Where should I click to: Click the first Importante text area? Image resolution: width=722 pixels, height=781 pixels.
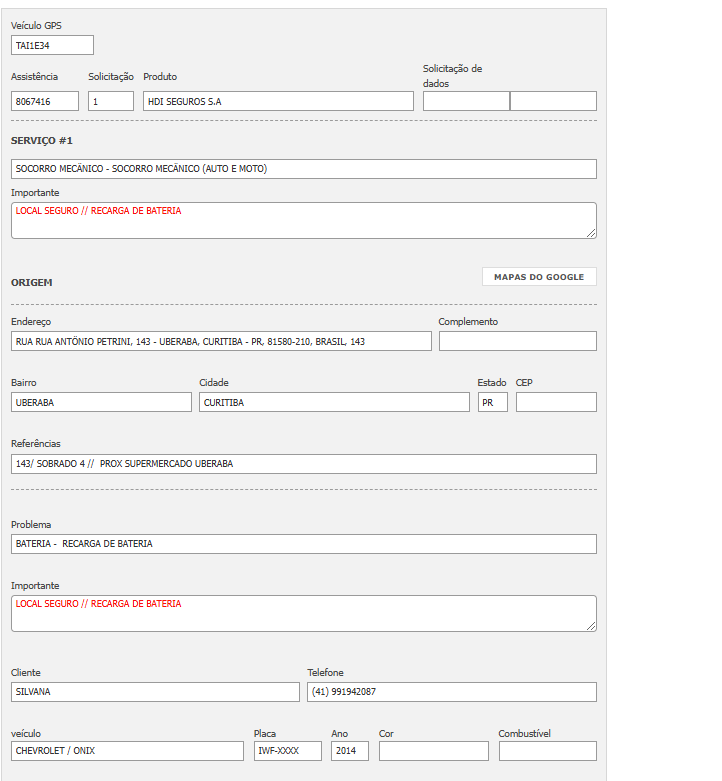pos(303,221)
